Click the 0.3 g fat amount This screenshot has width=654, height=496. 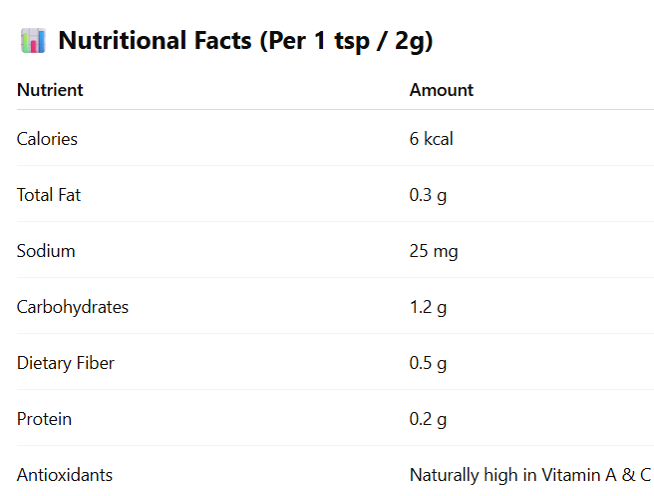pos(428,195)
